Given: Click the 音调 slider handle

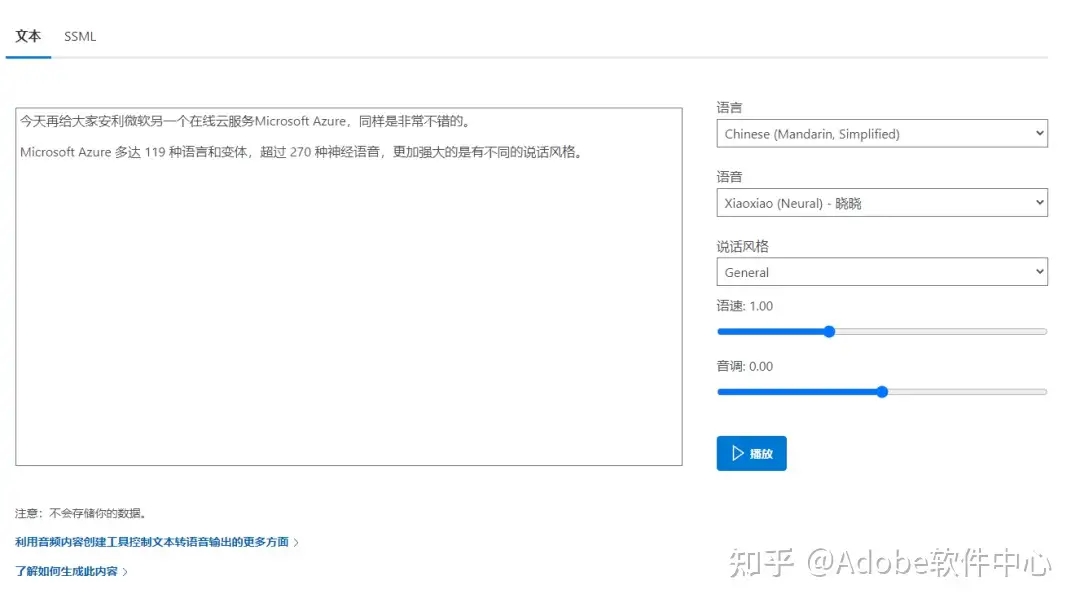Looking at the screenshot, I should 881,392.
